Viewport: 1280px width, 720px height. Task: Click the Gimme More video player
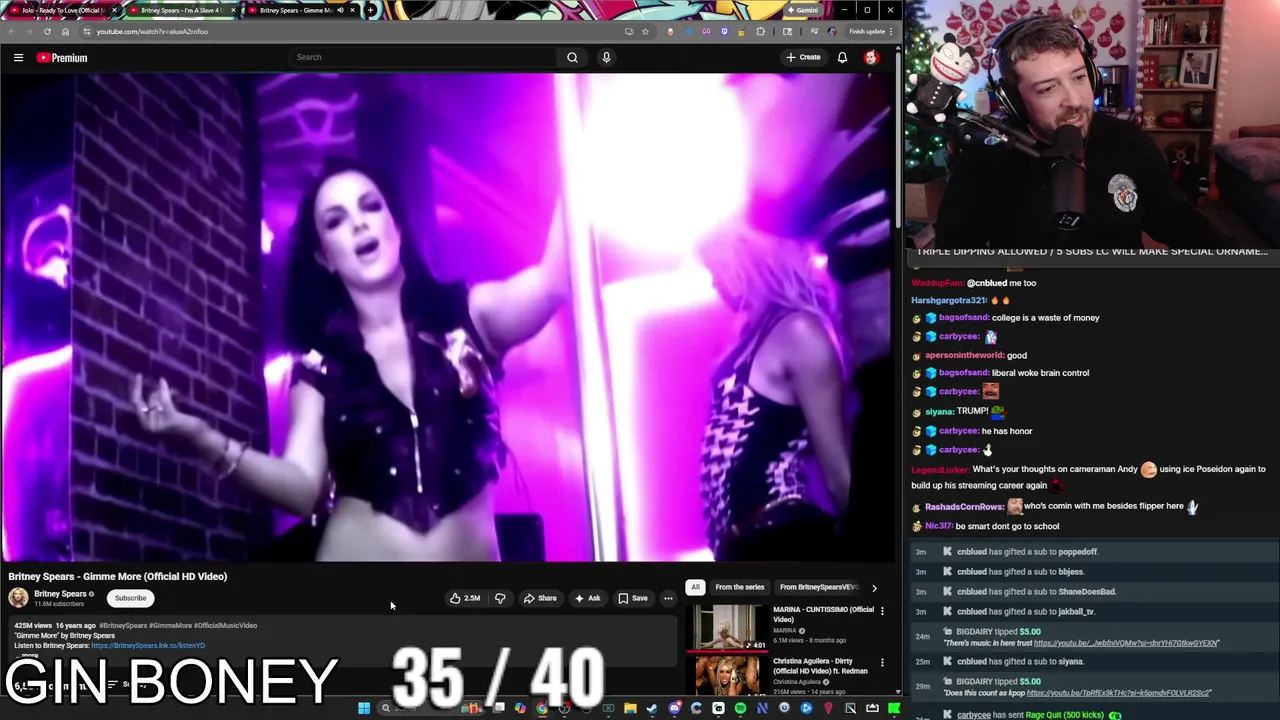point(447,317)
